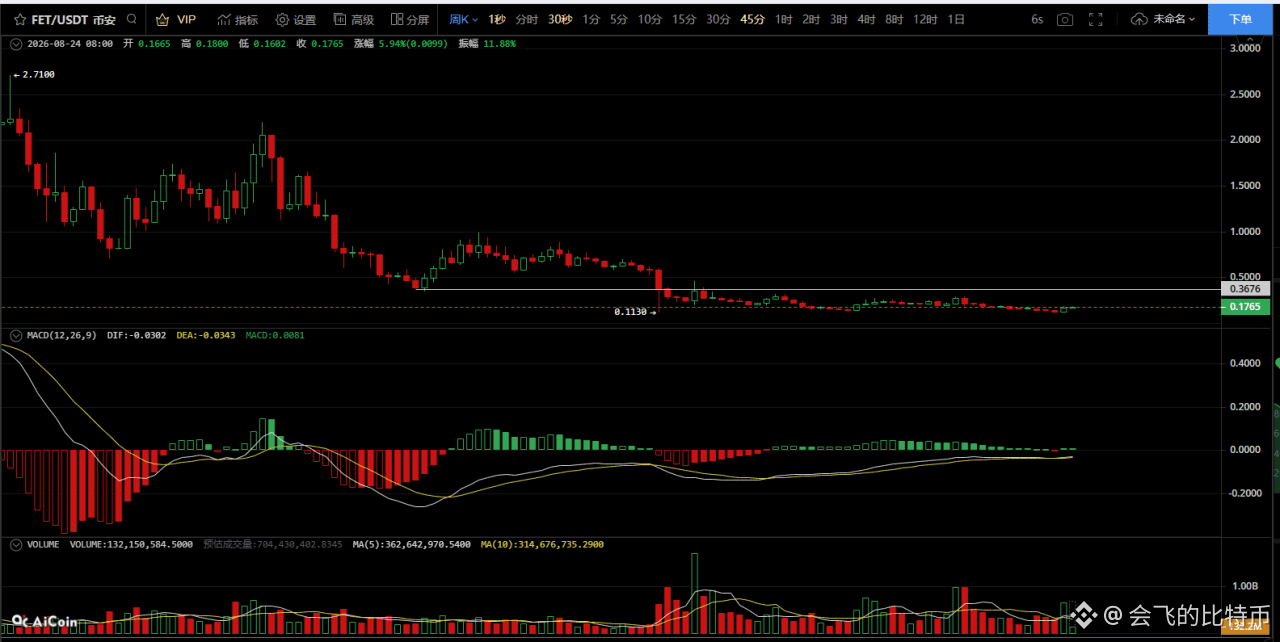
Task: Select the 10分 timeframe
Action: (x=650, y=19)
